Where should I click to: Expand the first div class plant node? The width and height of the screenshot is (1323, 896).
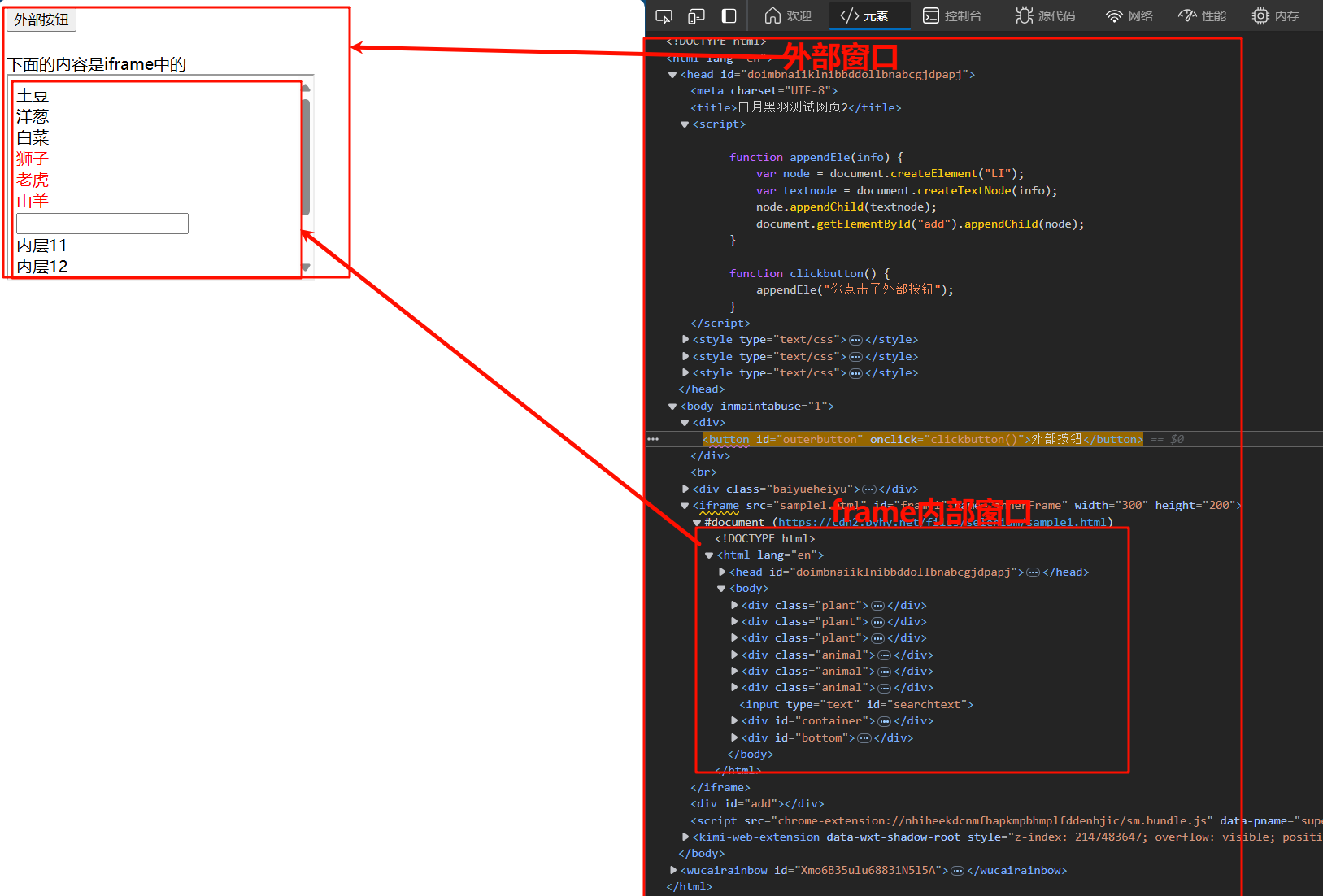click(734, 606)
